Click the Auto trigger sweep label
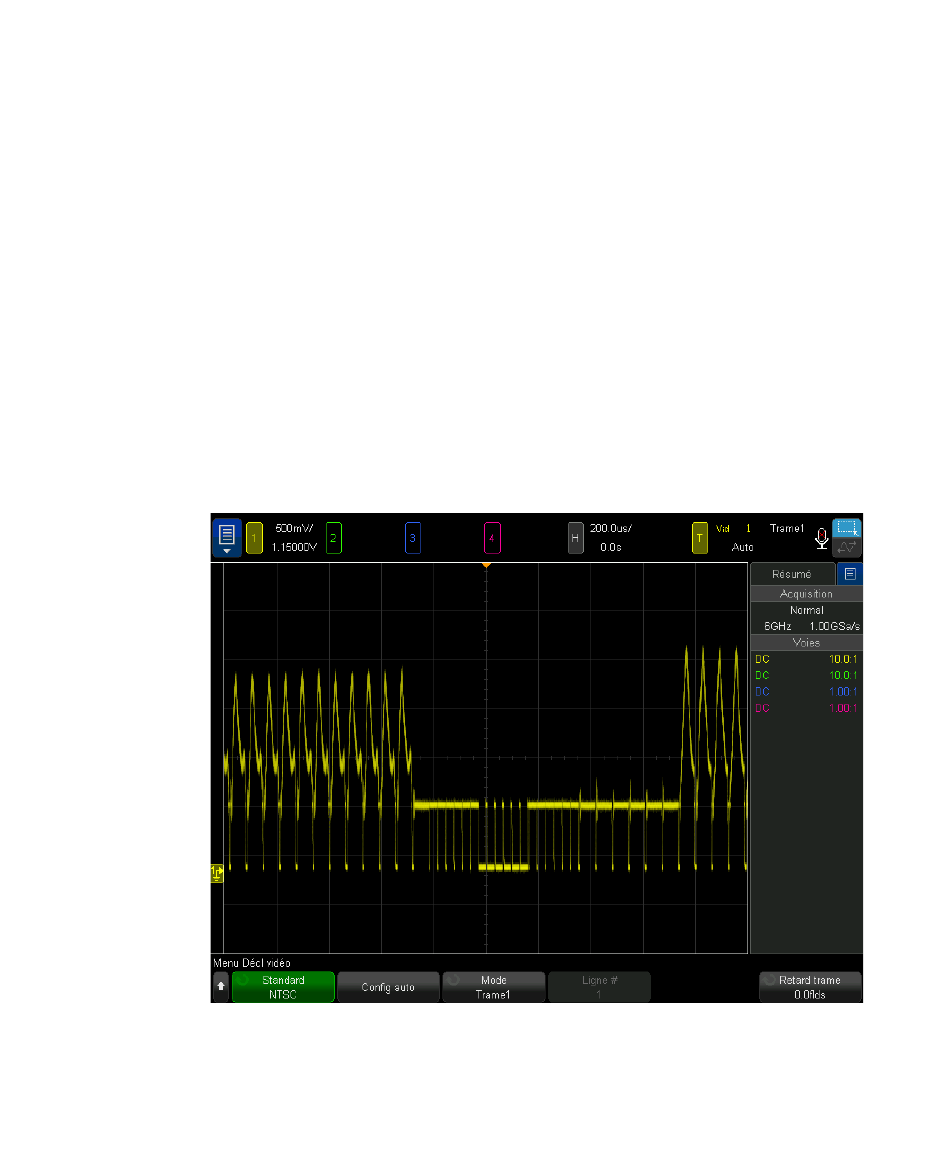 [743, 547]
